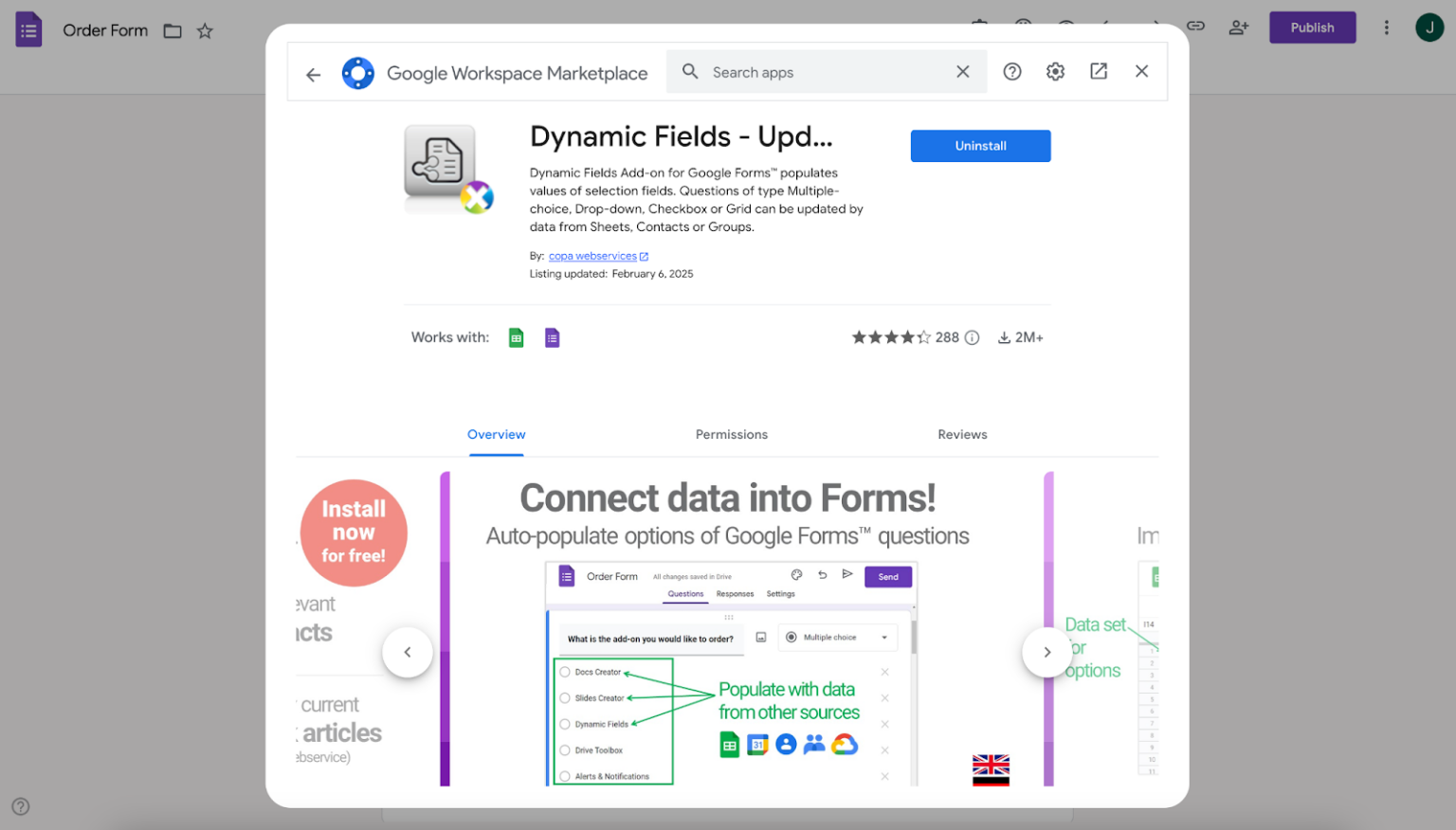Clear the search field with the X
Screen dimensions: 1456x830
(963, 71)
